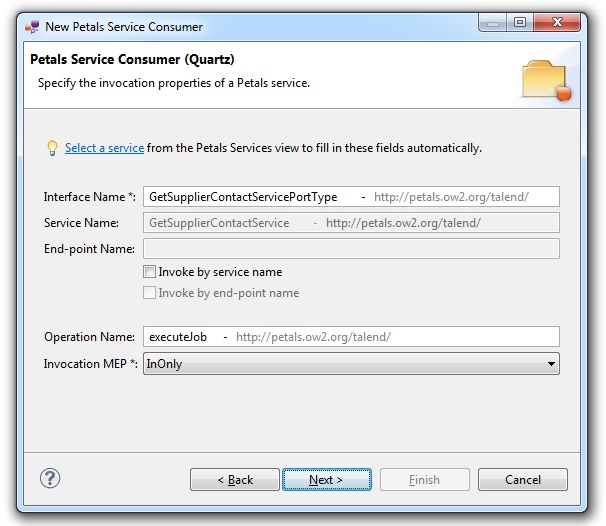Click the Petals wizard window title icon

30,26
